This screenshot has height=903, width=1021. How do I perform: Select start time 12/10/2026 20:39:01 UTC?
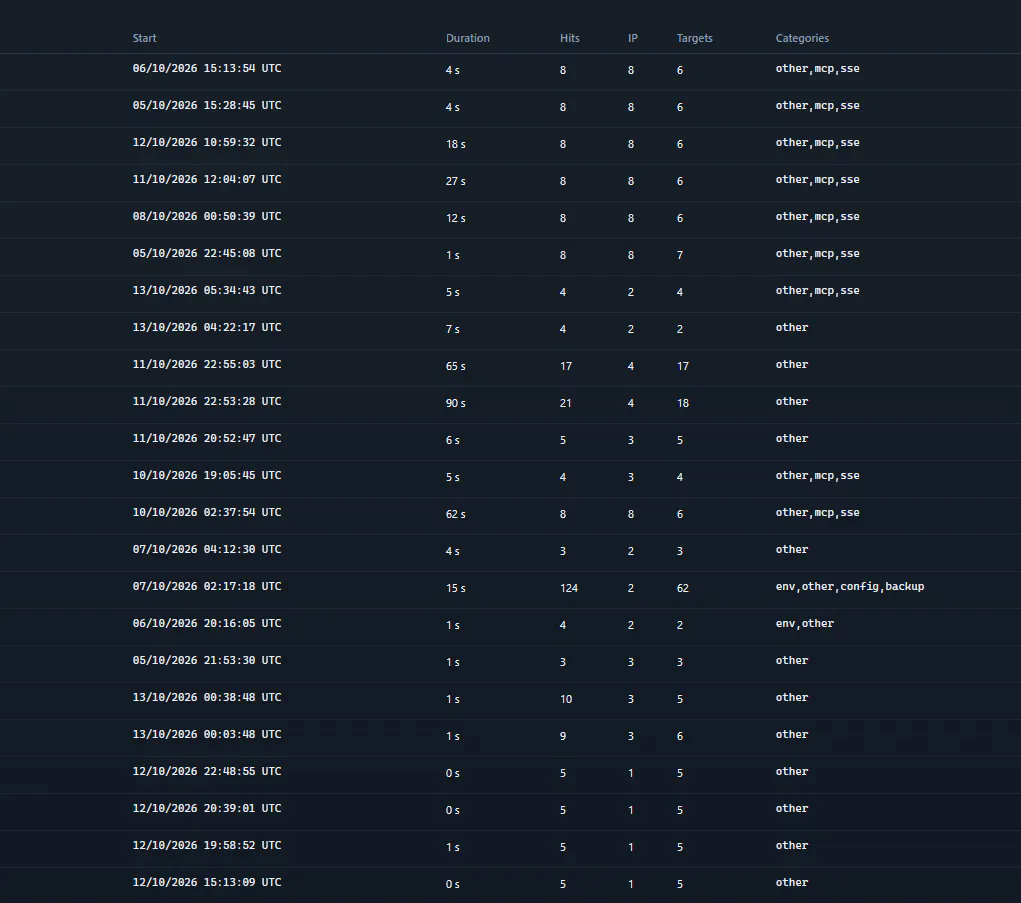(207, 809)
